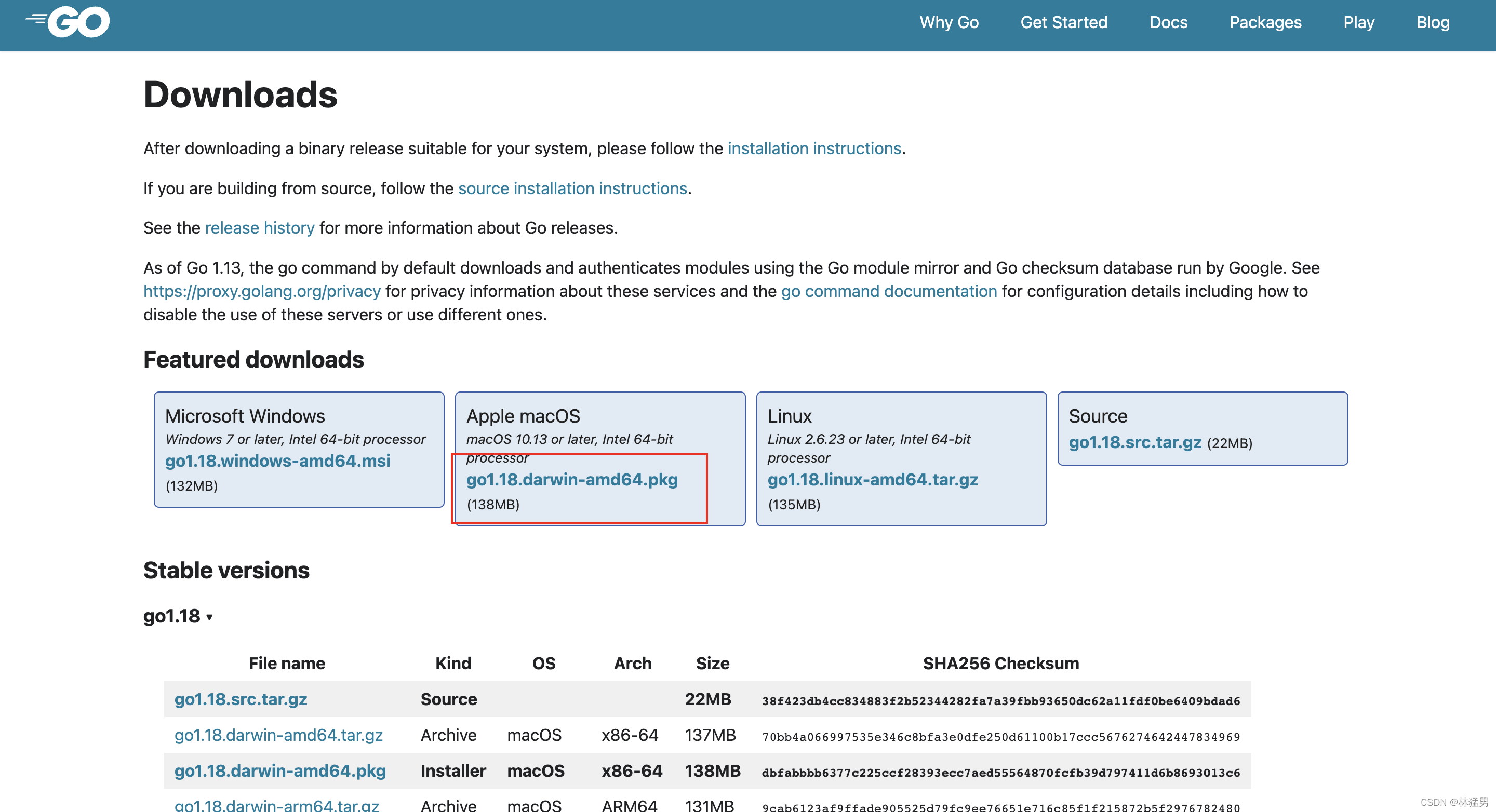Click go1.18.darwin-arm64.tar.gz table entry
Viewport: 1496px width, 812px height.
[x=276, y=805]
